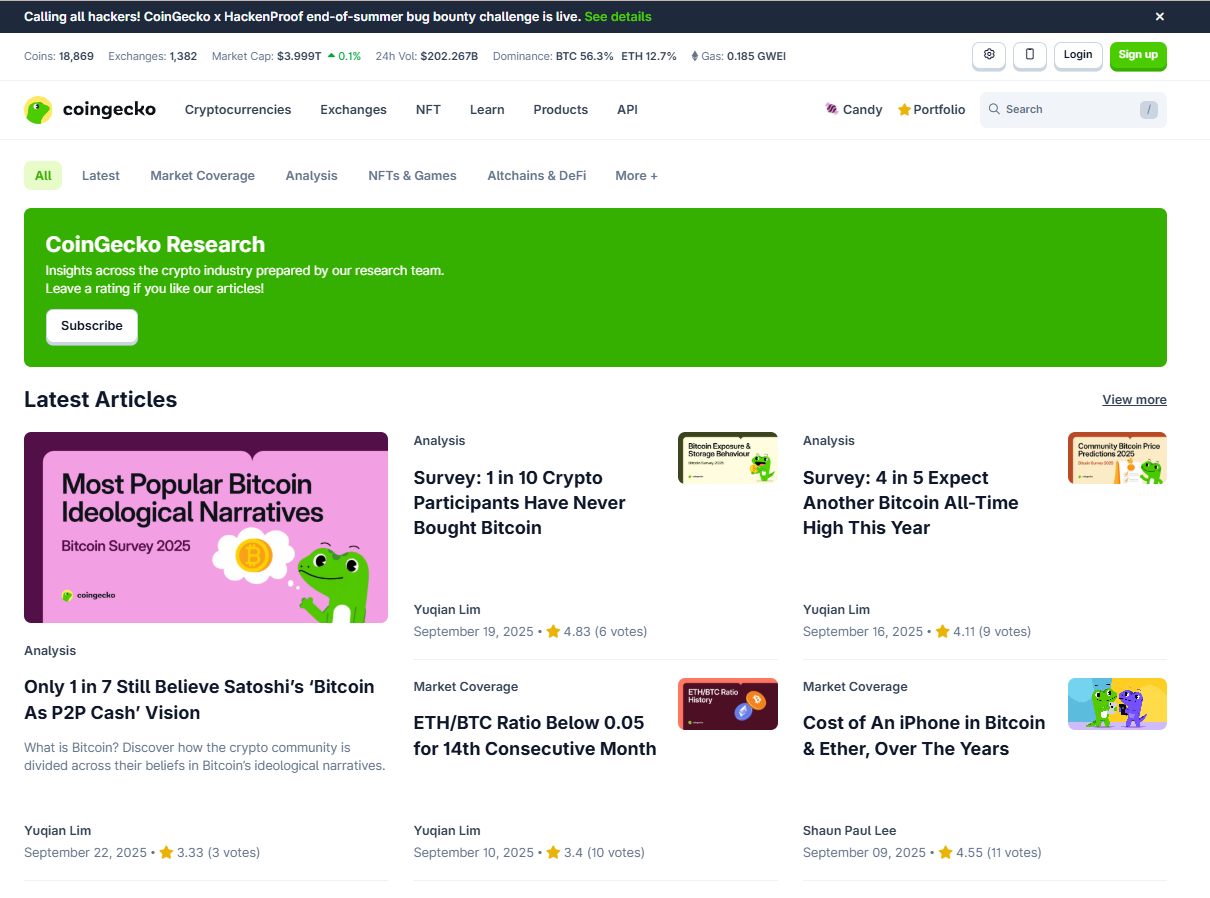Image resolution: width=1210 pixels, height=898 pixels.
Task: Open the Cryptocurrencies navigation menu
Action: (x=238, y=110)
